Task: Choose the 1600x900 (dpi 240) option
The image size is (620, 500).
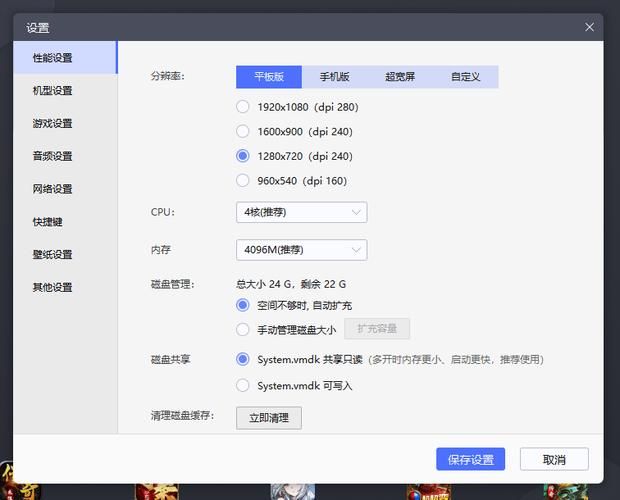Action: [x=243, y=131]
